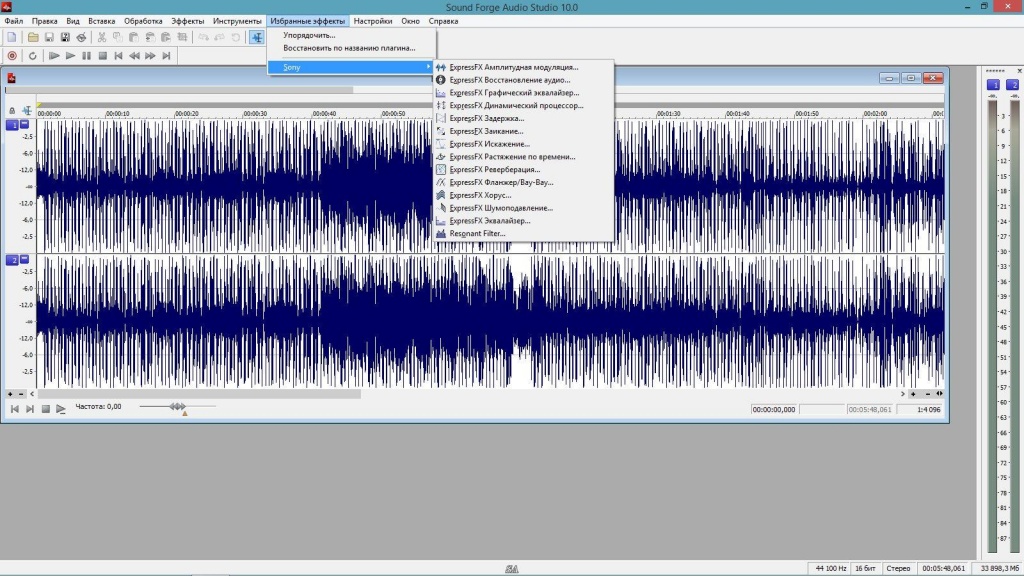This screenshot has height=576, width=1024.
Task: Click Rewind in the transport toolbar
Action: [x=134, y=56]
